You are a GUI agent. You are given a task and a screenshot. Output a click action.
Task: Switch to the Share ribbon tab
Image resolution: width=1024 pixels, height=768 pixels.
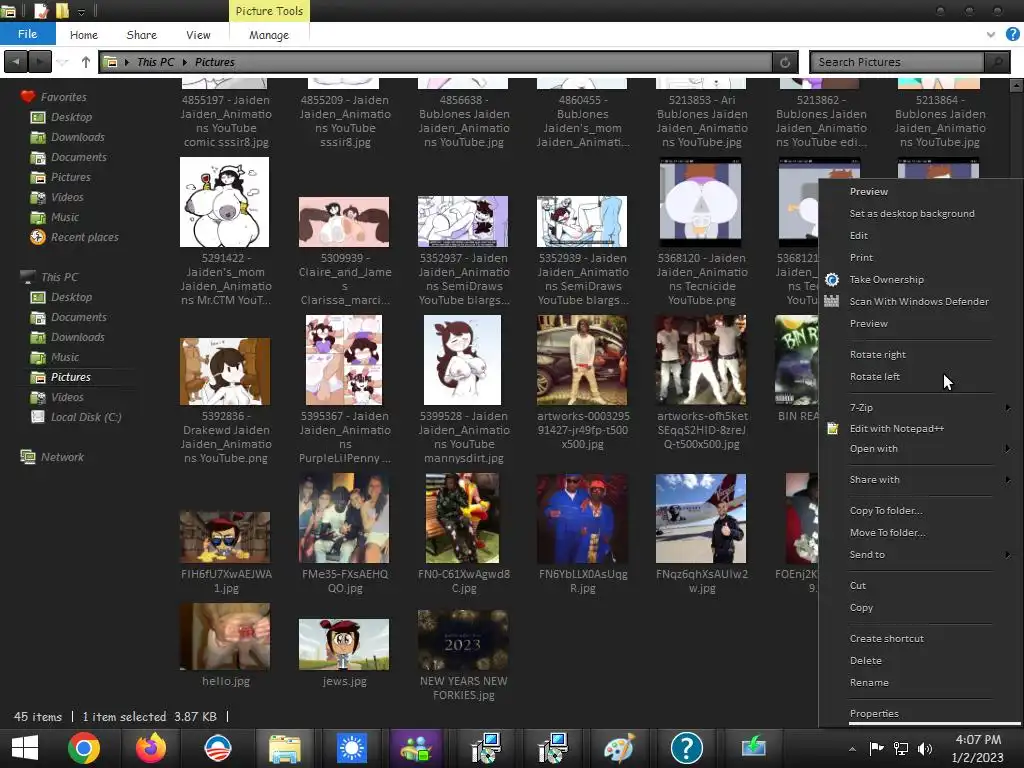coord(142,35)
